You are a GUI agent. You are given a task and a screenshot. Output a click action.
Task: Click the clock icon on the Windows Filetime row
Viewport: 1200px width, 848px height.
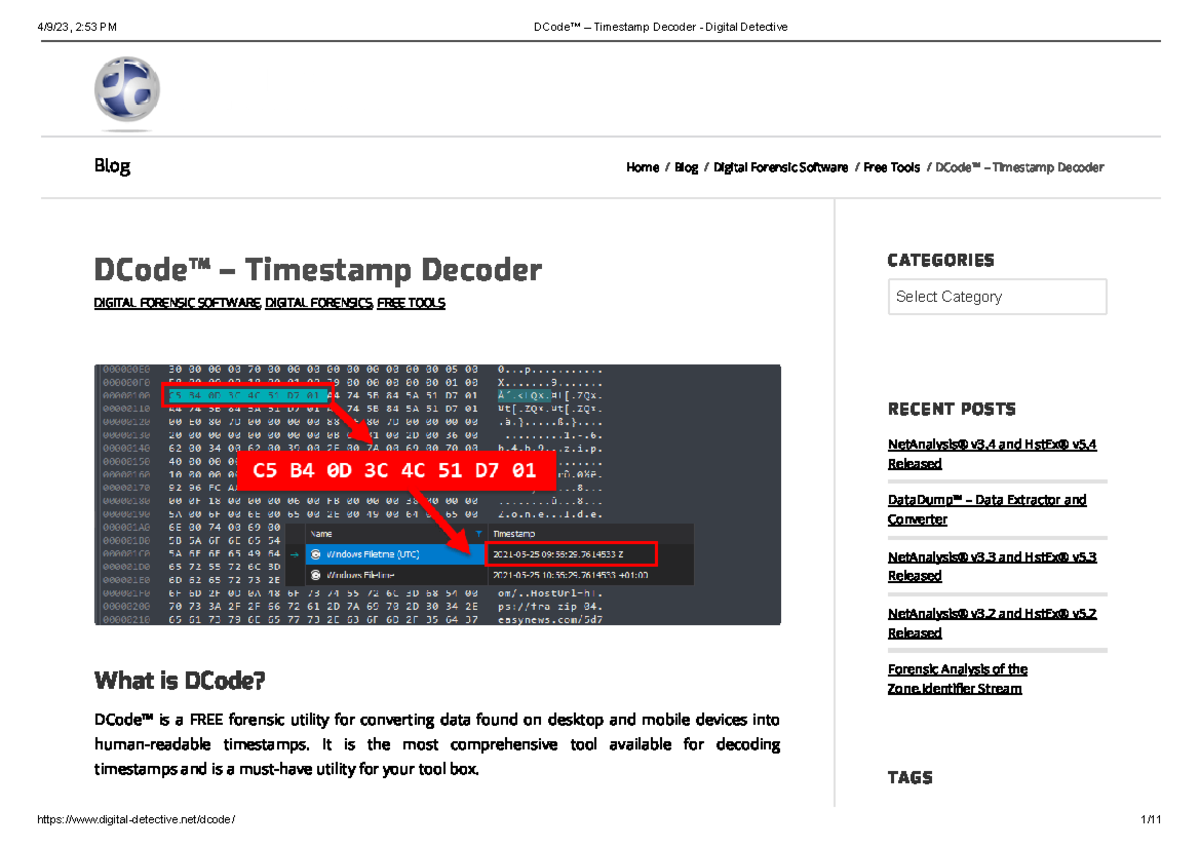point(316,575)
